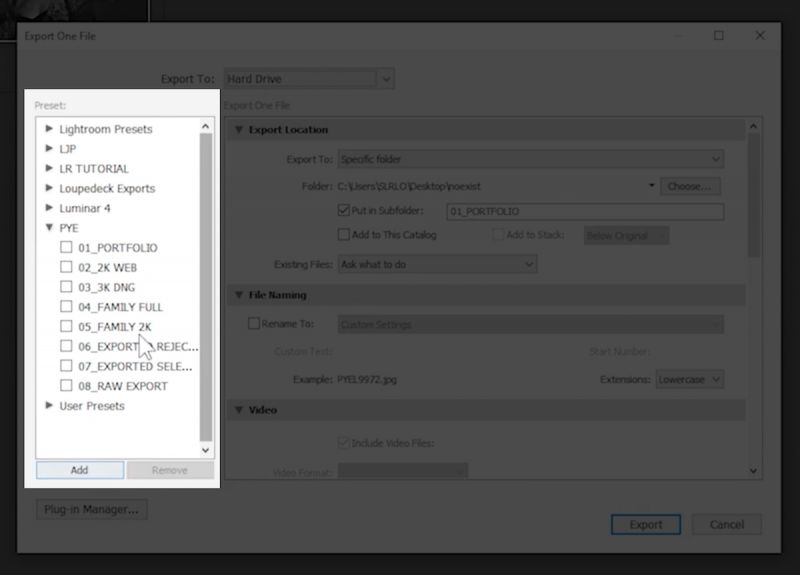Check the 06_EXPORT REJEC... preset box
This screenshot has height=575, width=800.
click(66, 346)
